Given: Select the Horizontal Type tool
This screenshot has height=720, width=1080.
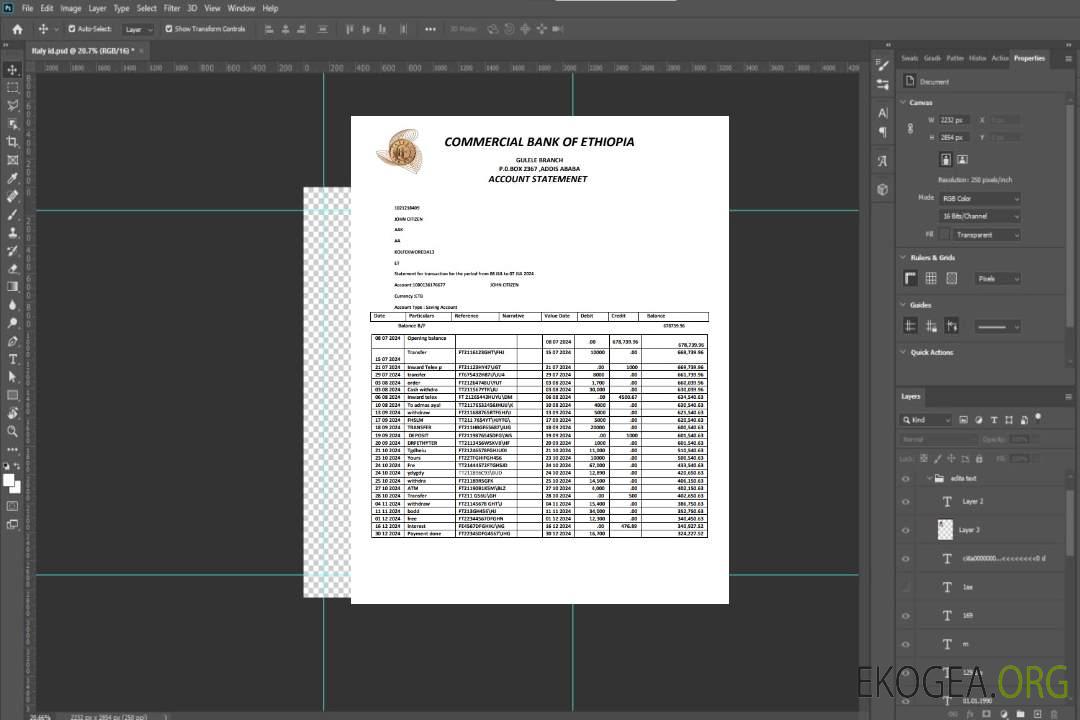Looking at the screenshot, I should [12, 359].
